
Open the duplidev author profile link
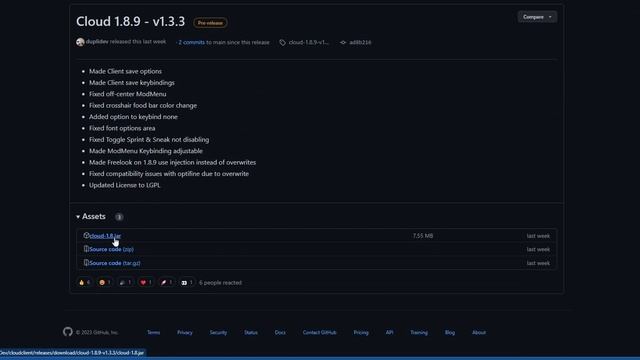(x=97, y=42)
